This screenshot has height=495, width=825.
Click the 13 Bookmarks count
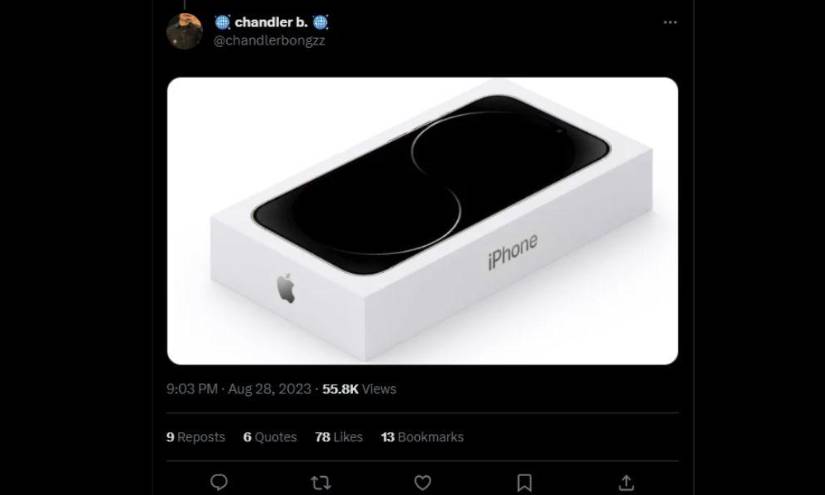(x=422, y=437)
